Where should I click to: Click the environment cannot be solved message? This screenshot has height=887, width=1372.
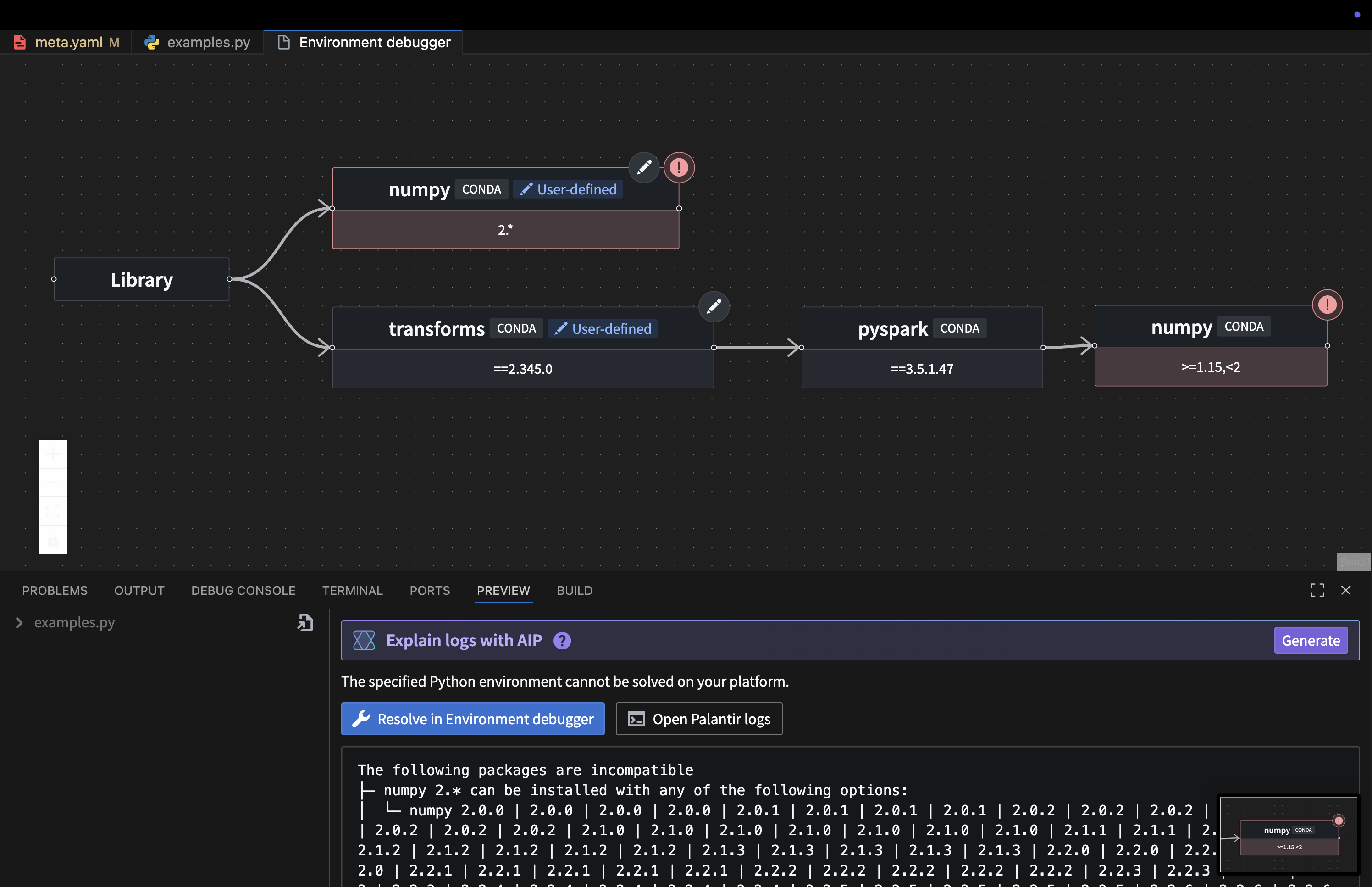point(565,682)
